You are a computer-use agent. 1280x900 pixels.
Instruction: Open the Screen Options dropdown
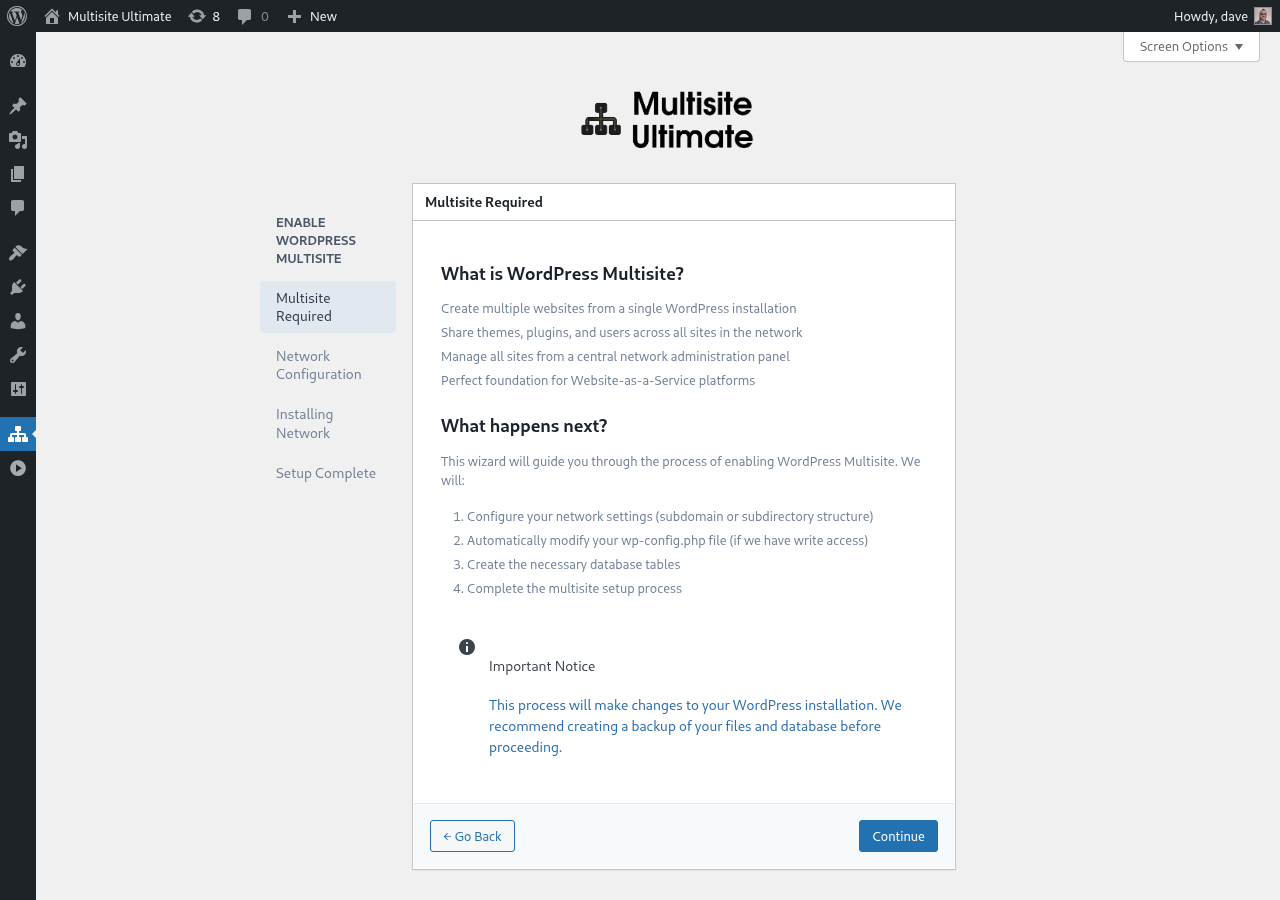[1191, 46]
